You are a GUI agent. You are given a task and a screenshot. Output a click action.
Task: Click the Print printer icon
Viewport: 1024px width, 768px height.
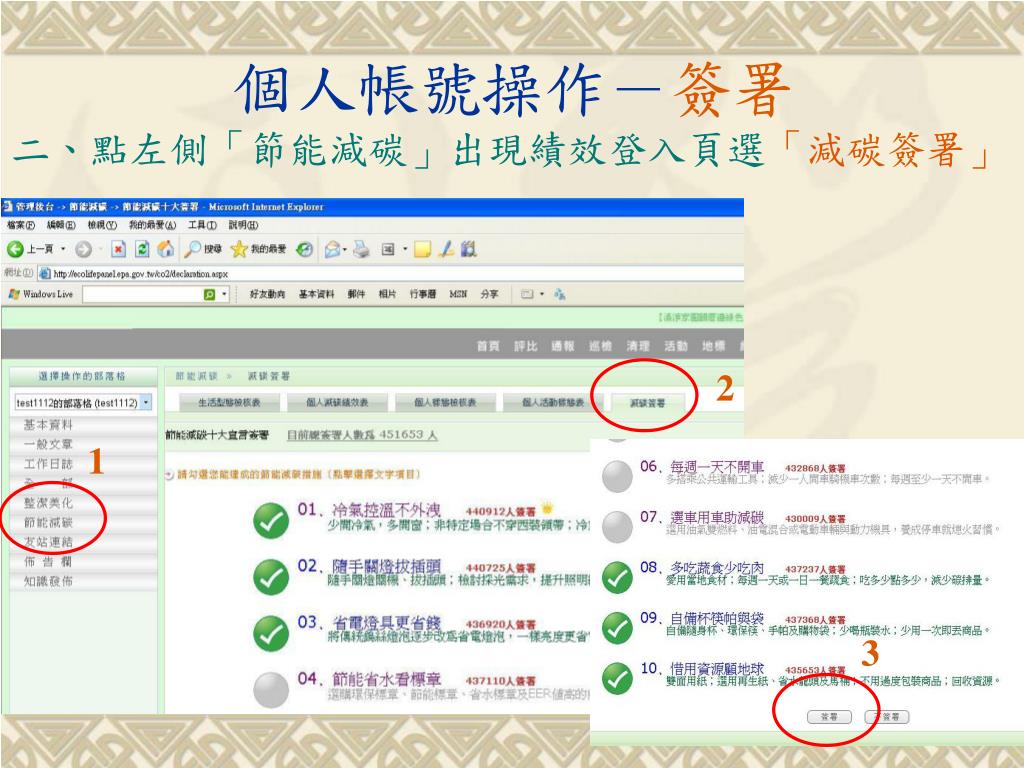point(361,249)
